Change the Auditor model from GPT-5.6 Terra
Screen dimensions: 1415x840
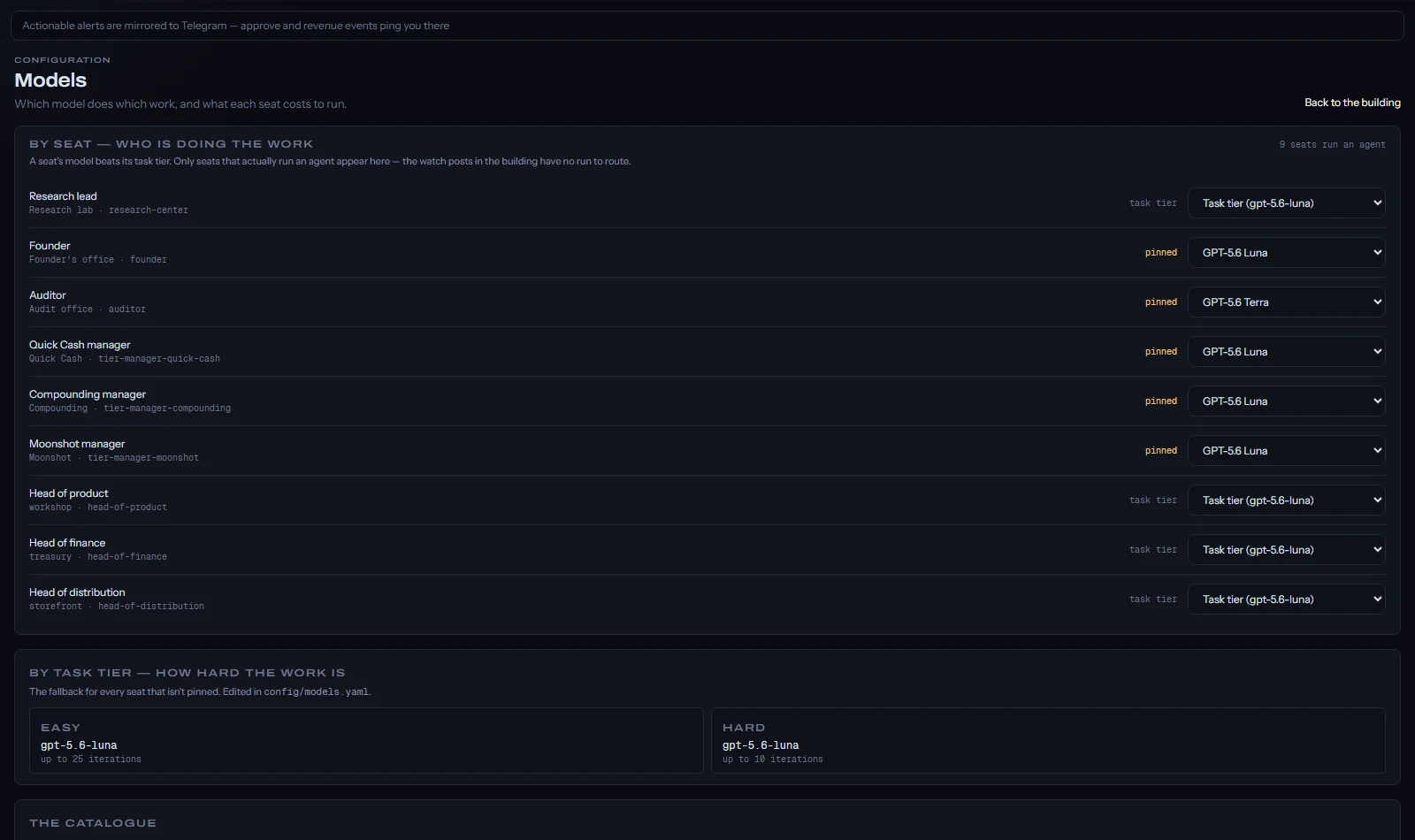(x=1286, y=302)
